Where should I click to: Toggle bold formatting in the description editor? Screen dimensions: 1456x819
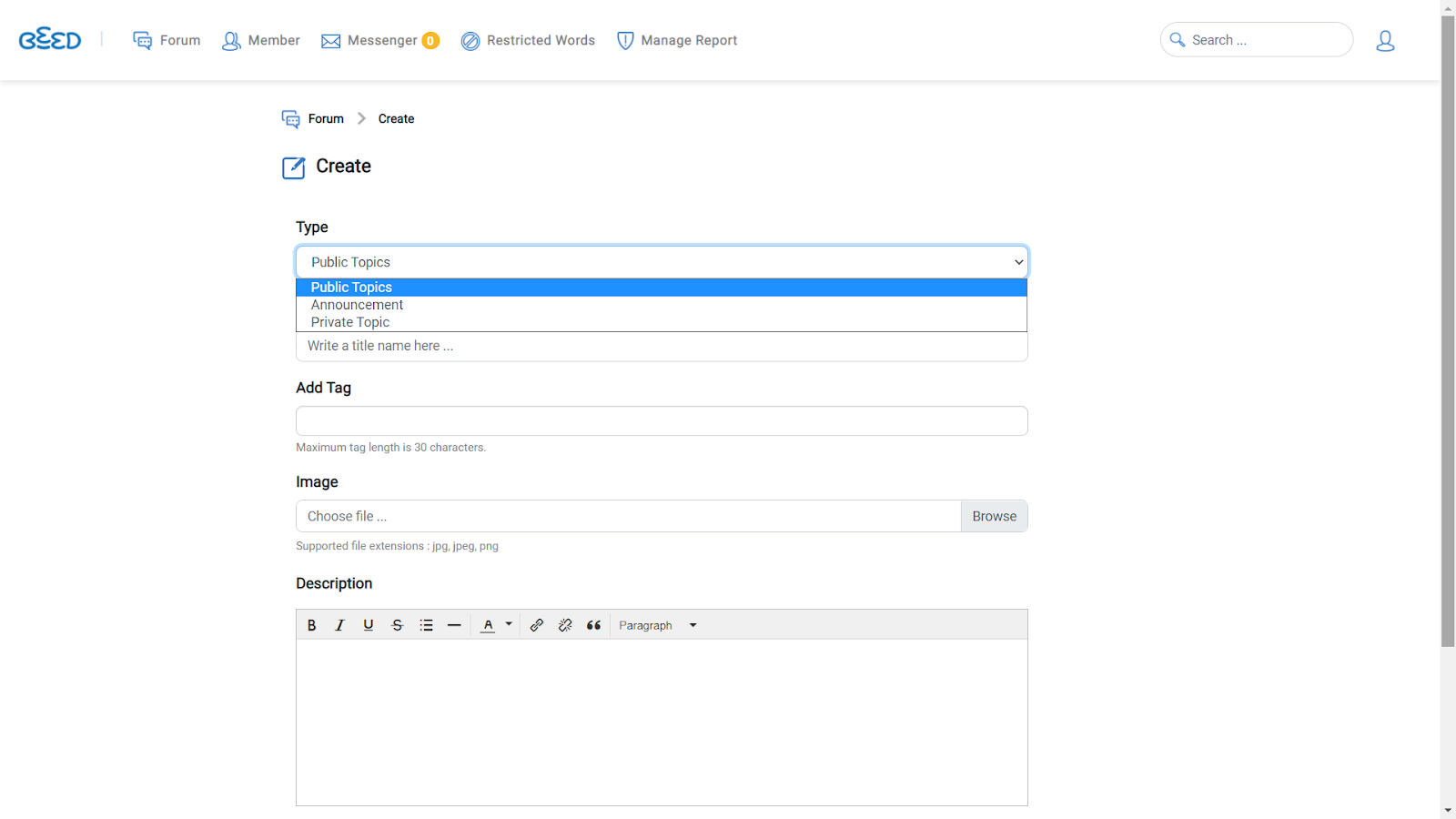pyautogui.click(x=311, y=625)
